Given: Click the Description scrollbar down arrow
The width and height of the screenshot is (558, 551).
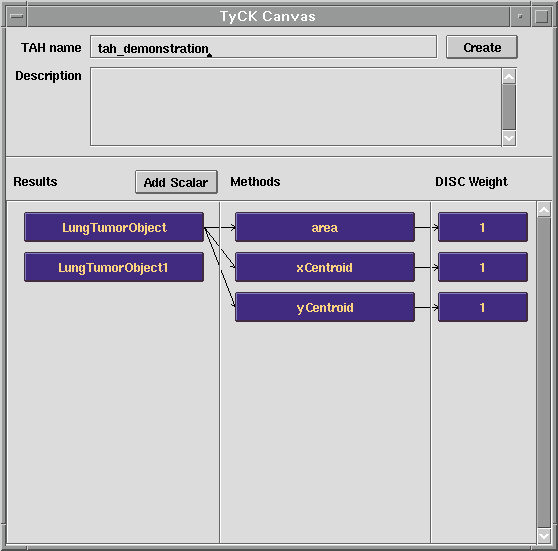Looking at the screenshot, I should [x=509, y=138].
